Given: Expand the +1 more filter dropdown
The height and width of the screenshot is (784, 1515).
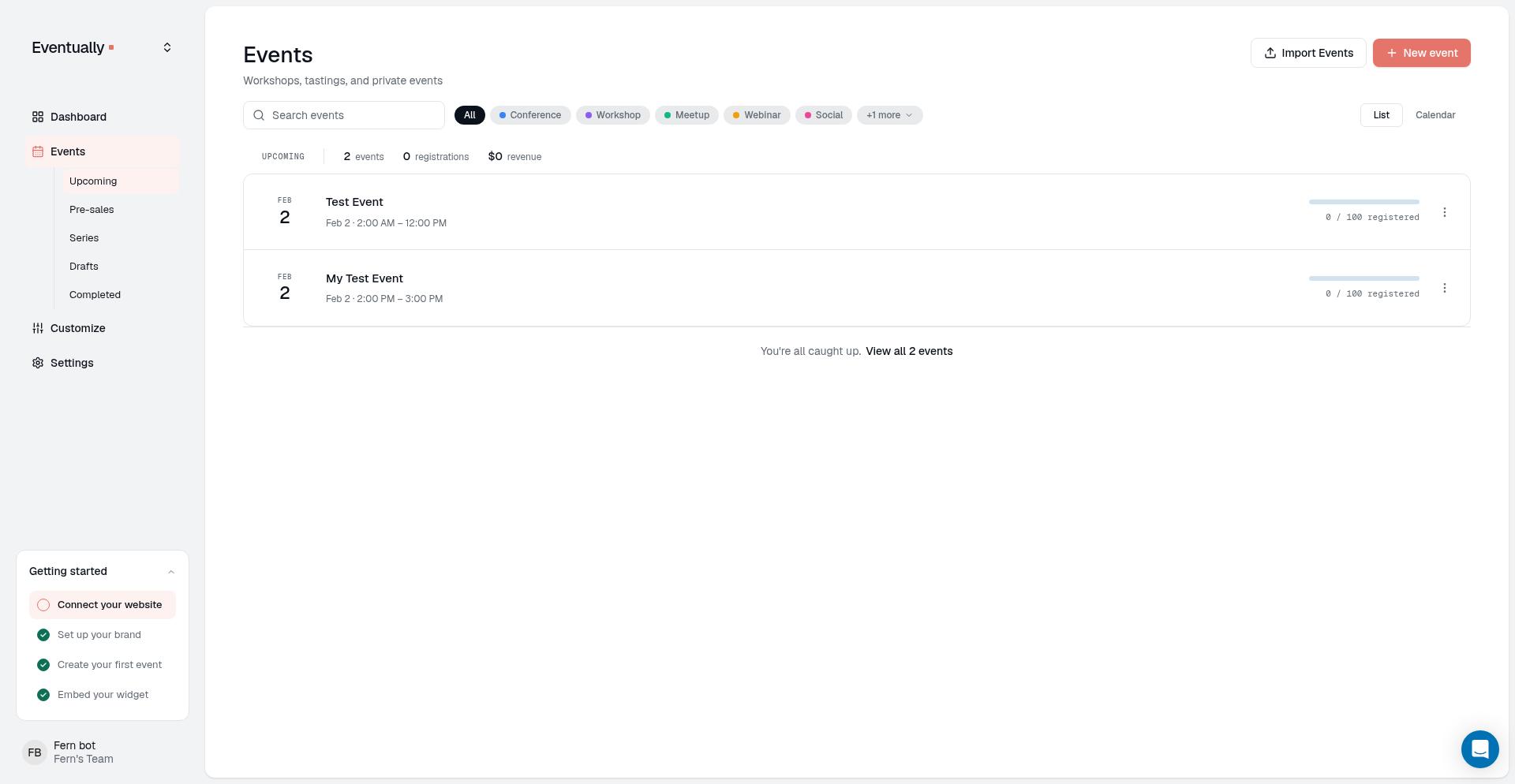Looking at the screenshot, I should coord(889,115).
